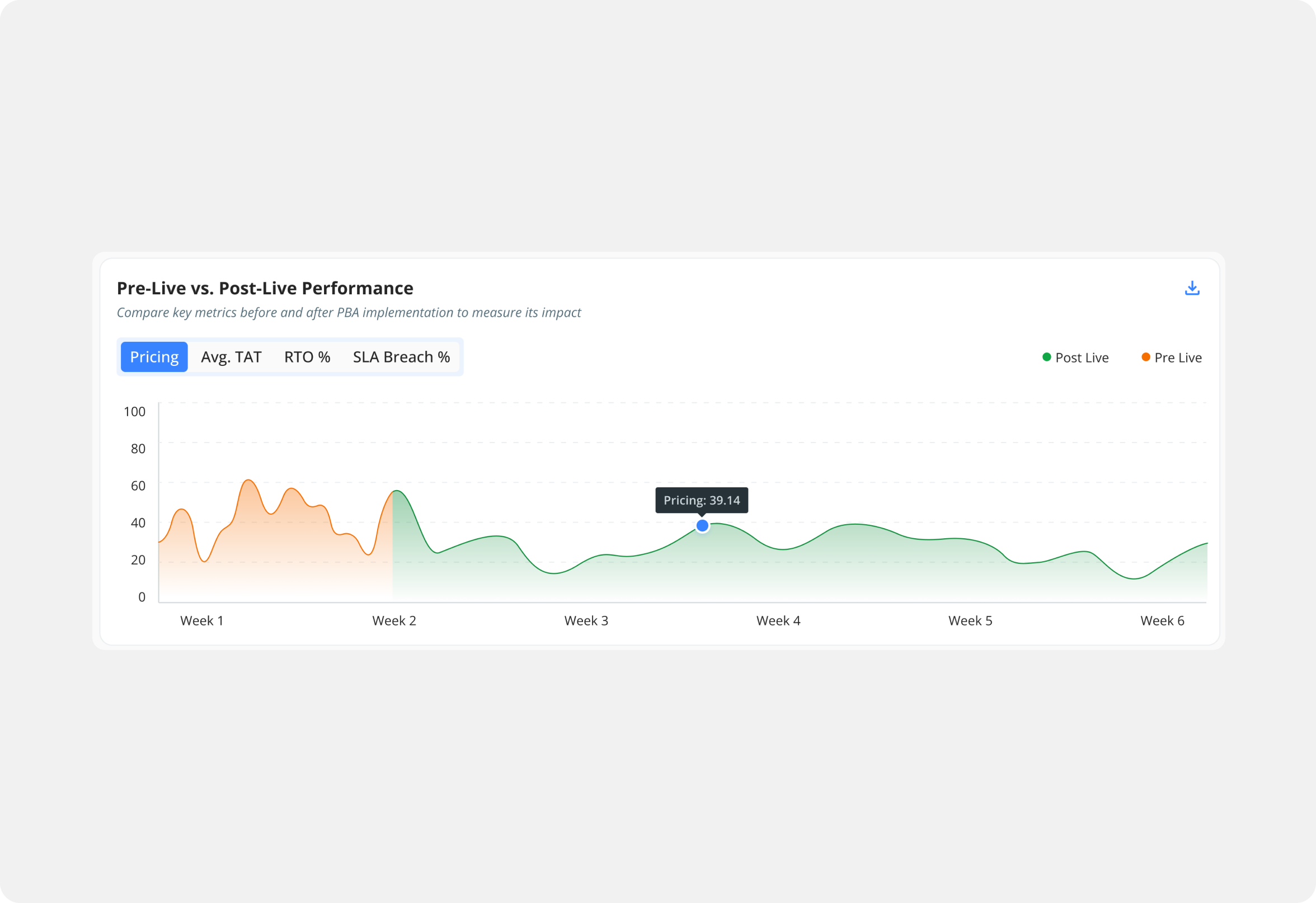Click the 100 y-axis label
The image size is (1316, 903).
[x=134, y=412]
